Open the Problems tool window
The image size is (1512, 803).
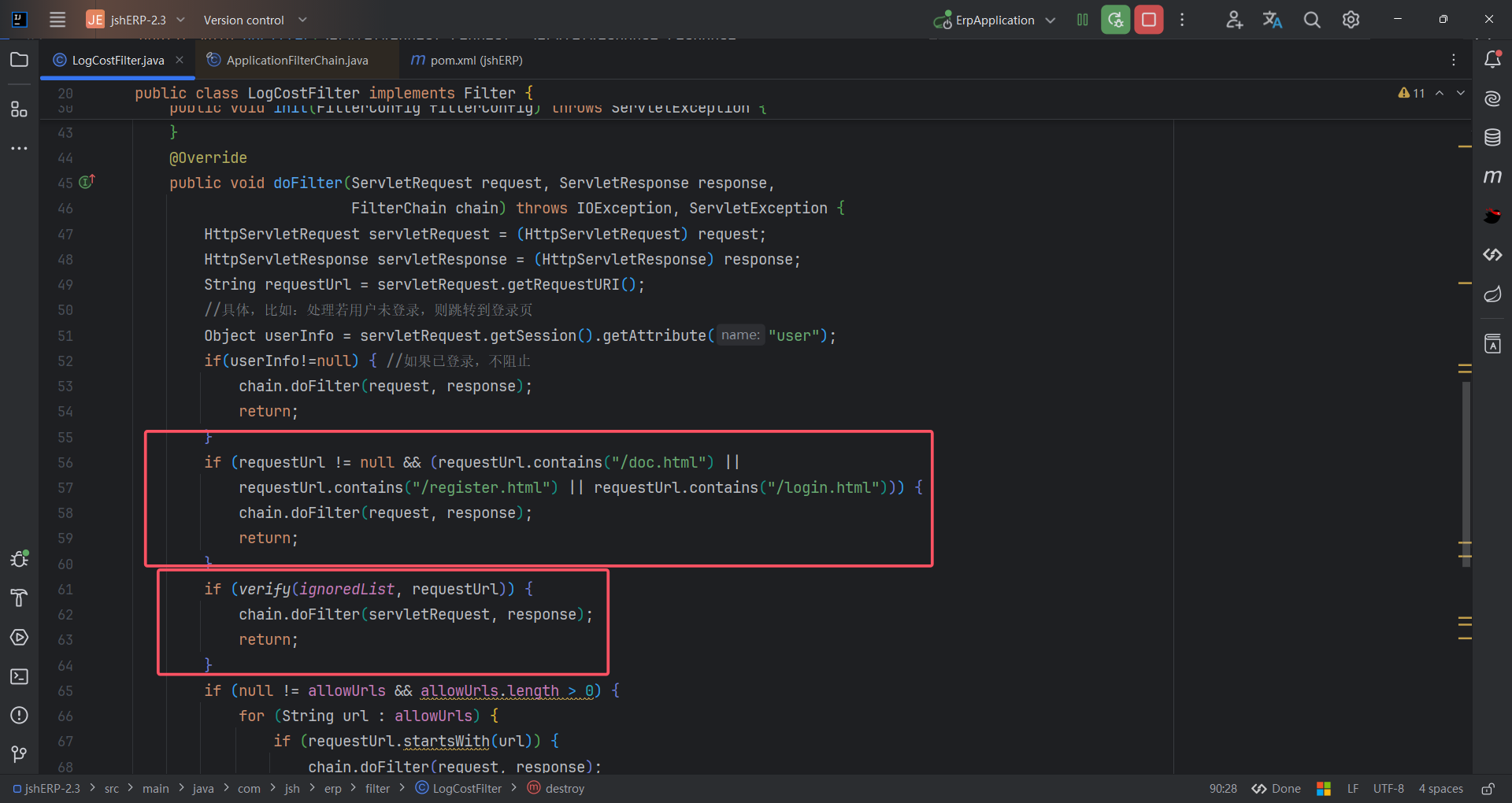[19, 715]
